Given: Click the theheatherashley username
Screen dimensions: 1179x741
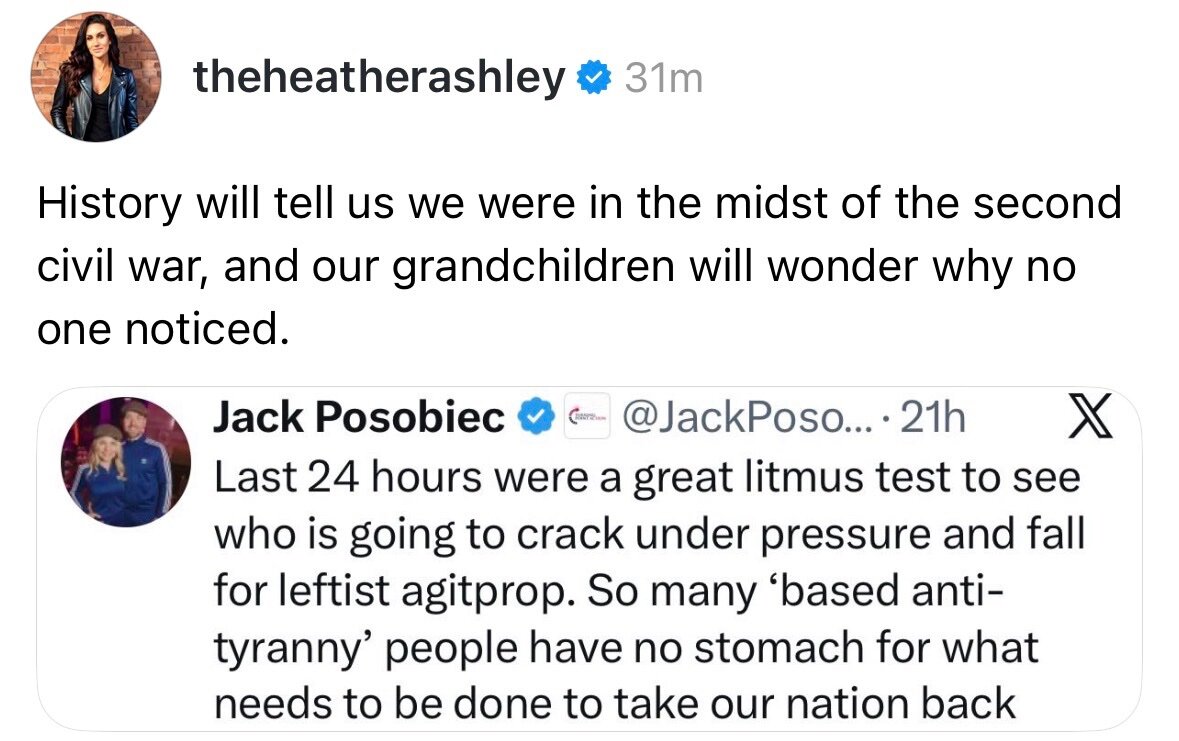Looking at the screenshot, I should point(379,77).
